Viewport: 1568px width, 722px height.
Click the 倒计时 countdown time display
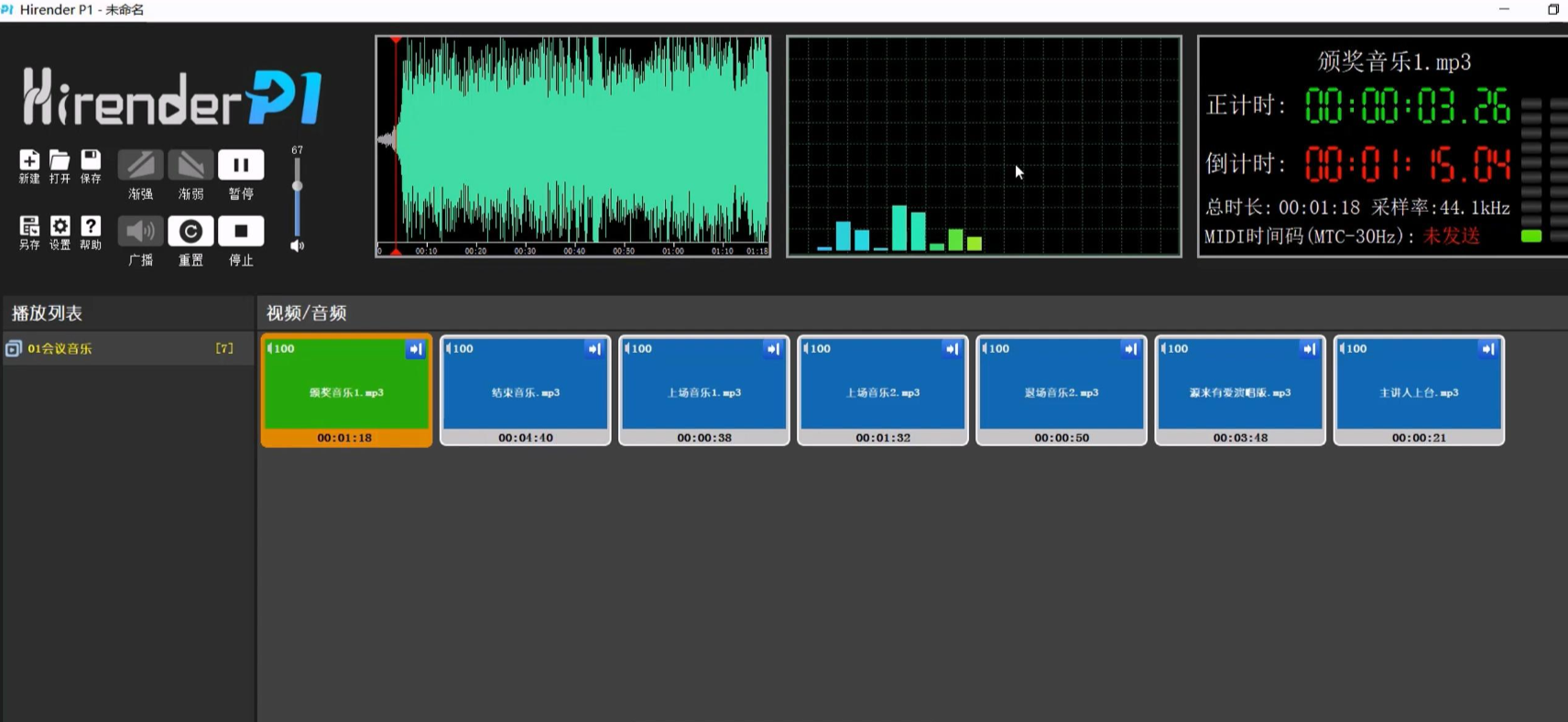(x=1407, y=165)
